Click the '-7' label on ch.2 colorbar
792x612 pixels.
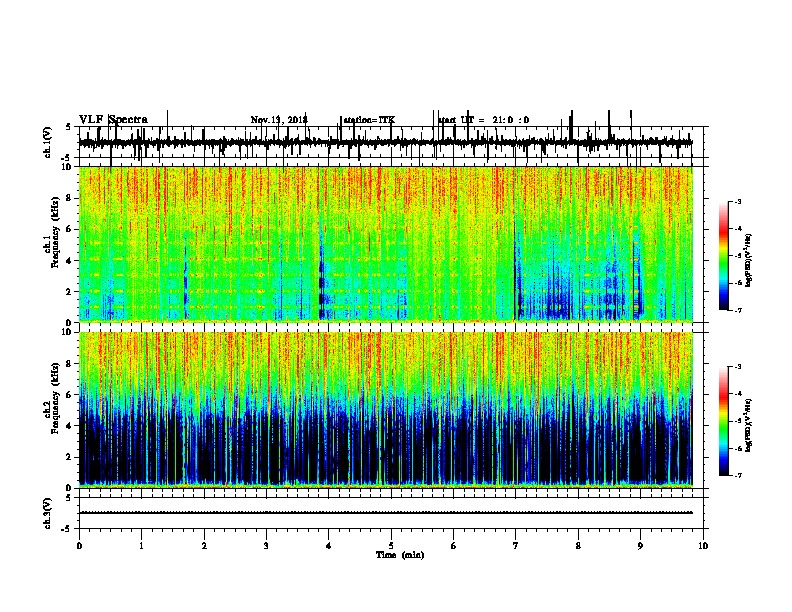[x=737, y=475]
